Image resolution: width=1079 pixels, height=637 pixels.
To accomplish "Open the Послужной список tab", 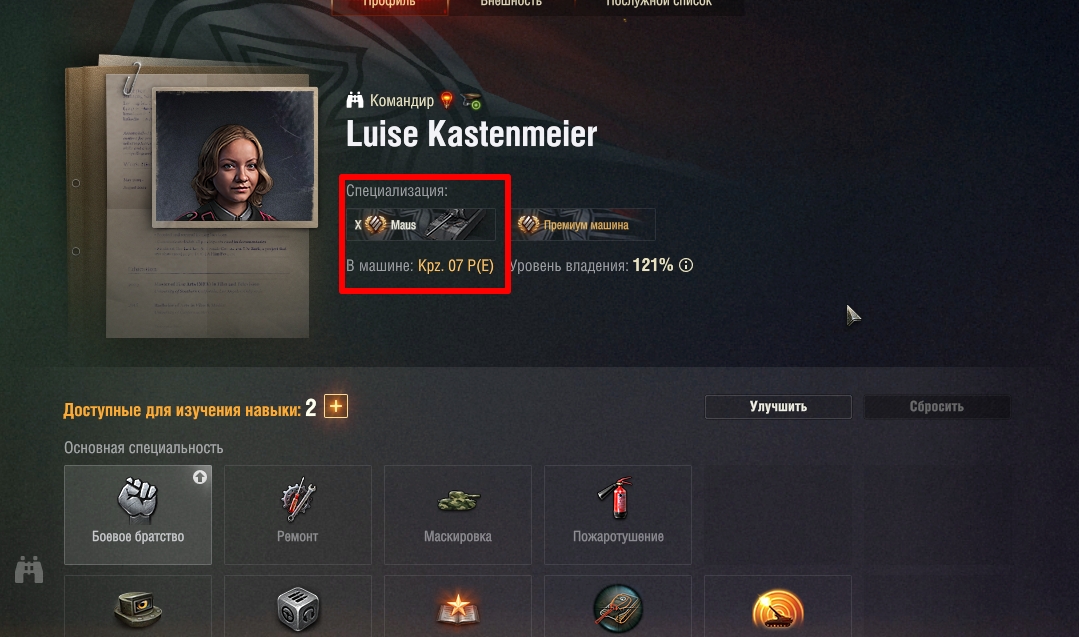I will tap(659, 3).
